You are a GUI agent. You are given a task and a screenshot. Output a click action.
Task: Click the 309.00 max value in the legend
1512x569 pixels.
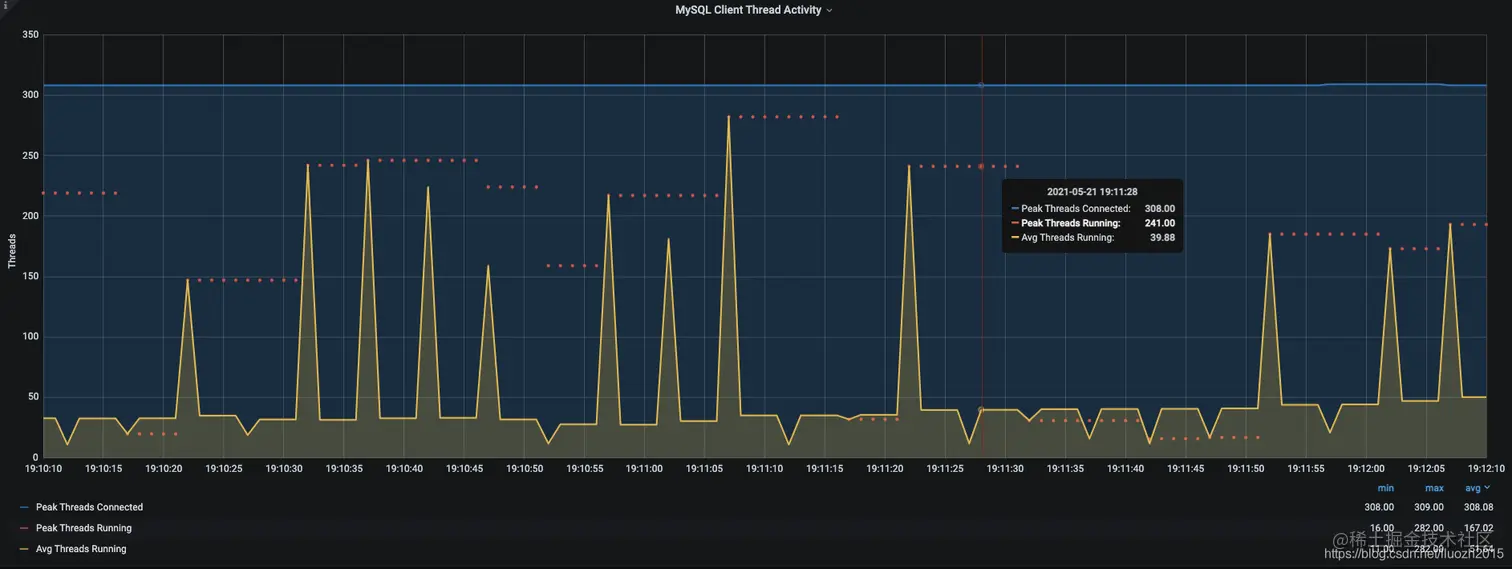tap(1429, 507)
